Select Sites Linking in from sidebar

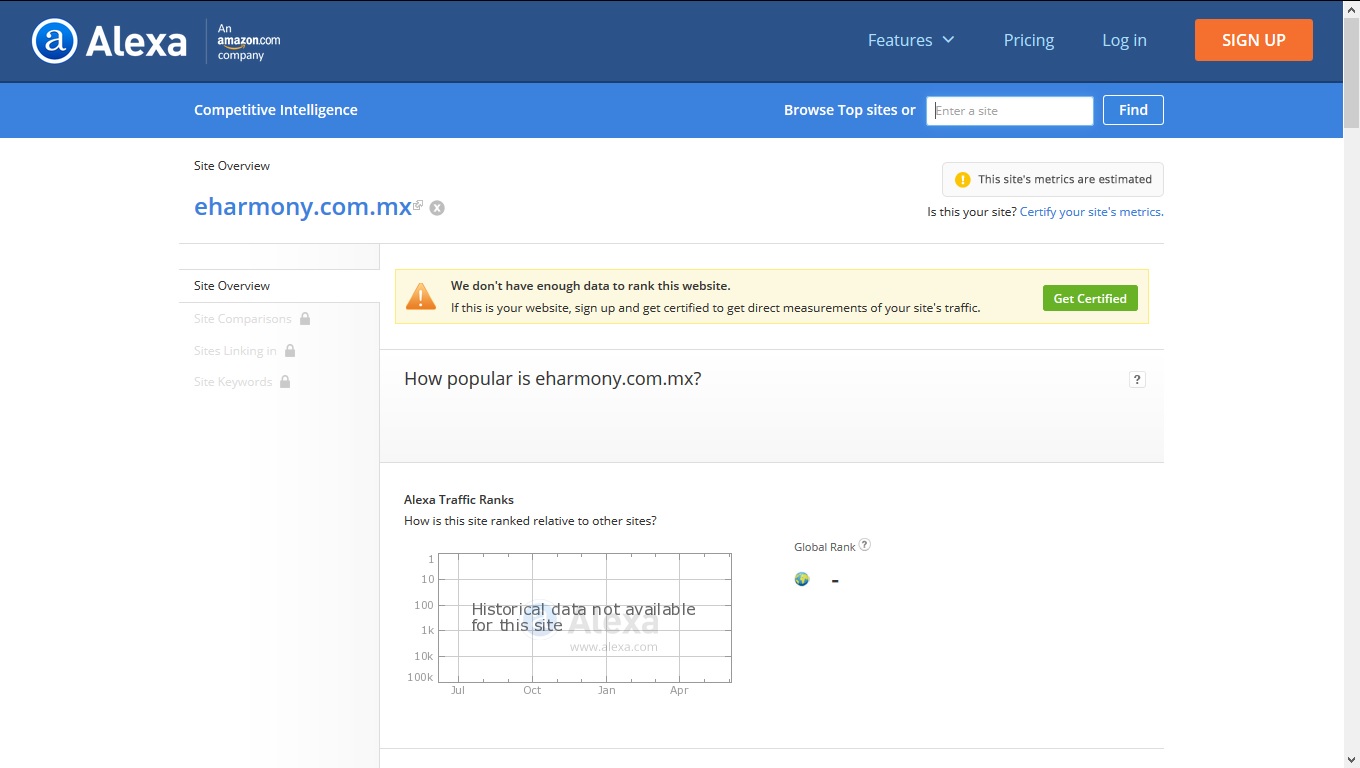pyautogui.click(x=235, y=351)
